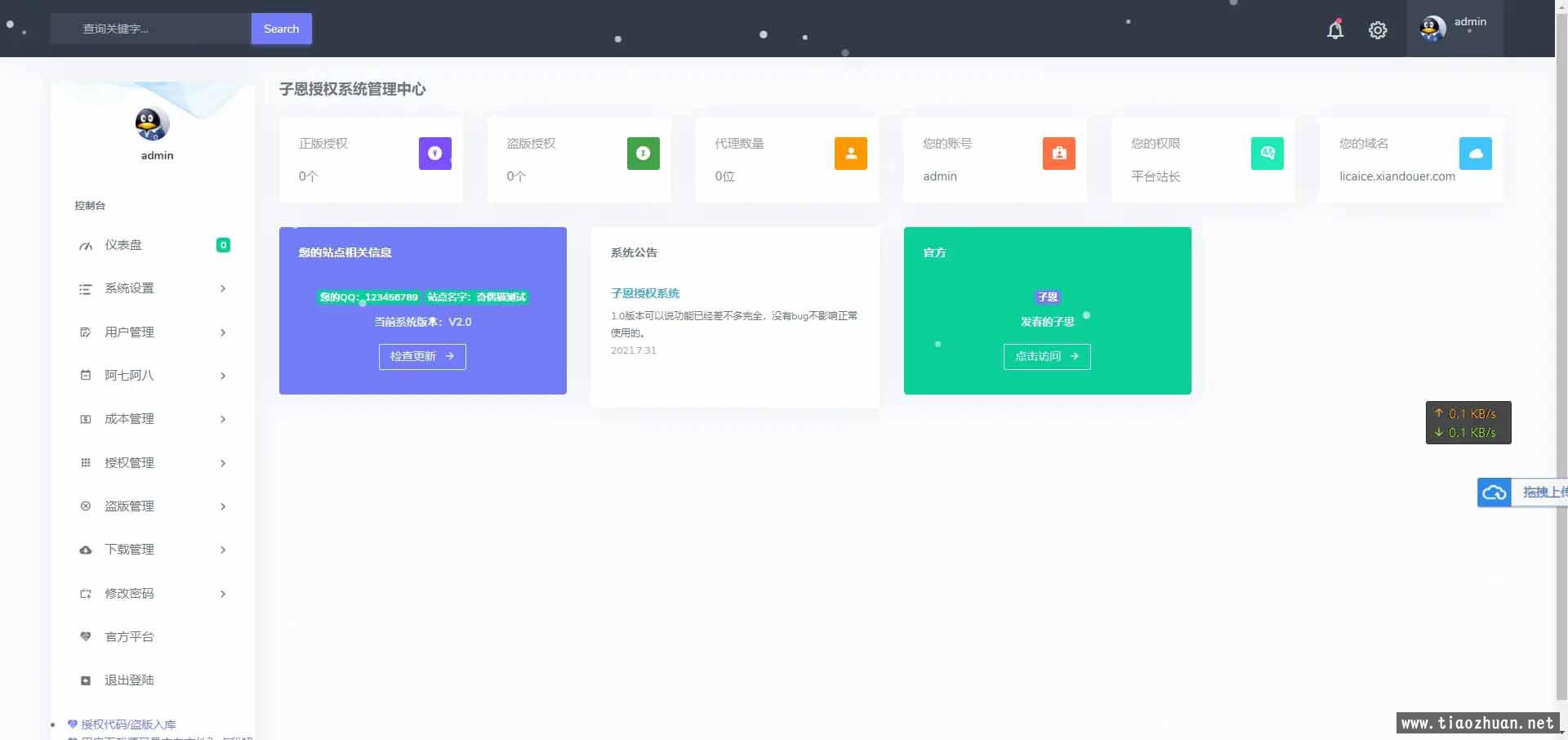Screen dimensions: 1568x740
Task: Click the red account briefcase icon
Action: [x=1058, y=154]
